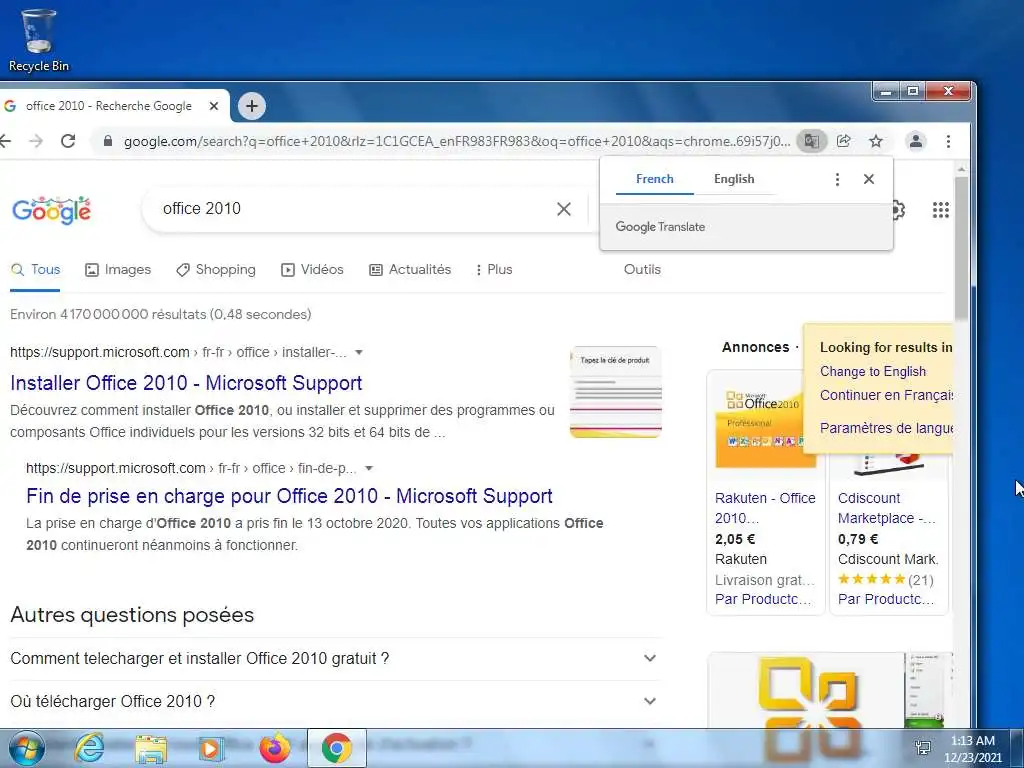Image resolution: width=1024 pixels, height=768 pixels.
Task: Open the Cdiscount Marketplace ad link
Action: click(x=886, y=508)
